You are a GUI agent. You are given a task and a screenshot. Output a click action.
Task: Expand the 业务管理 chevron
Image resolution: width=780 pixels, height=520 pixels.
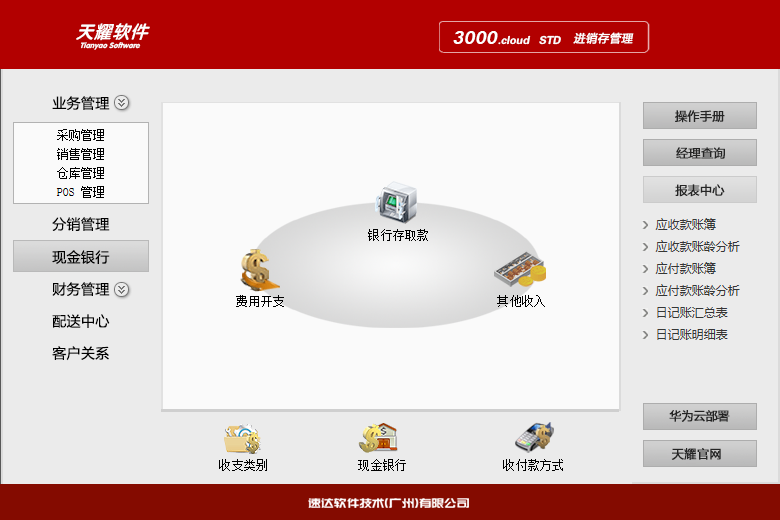[122, 103]
